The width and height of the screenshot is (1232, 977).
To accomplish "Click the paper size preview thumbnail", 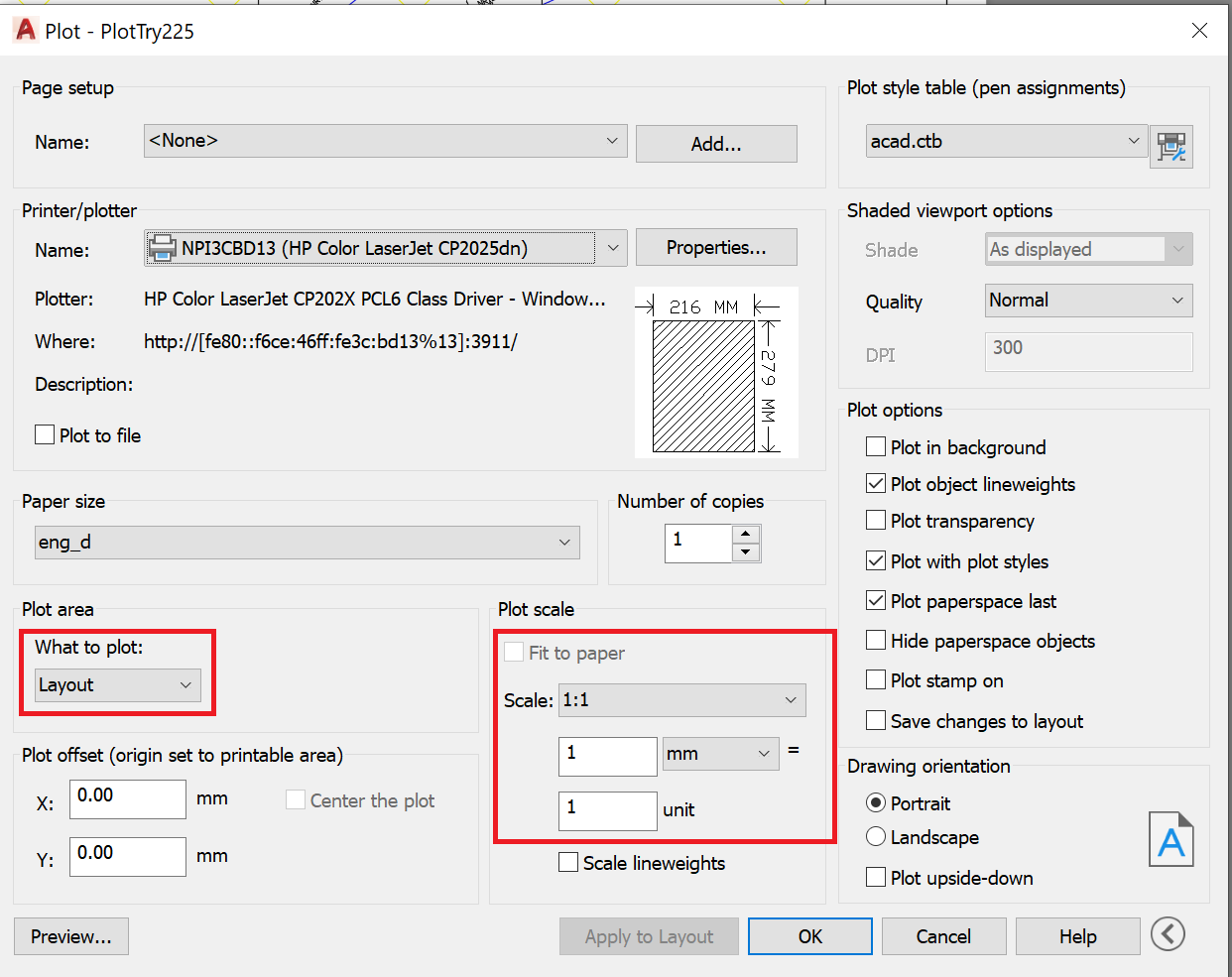I will [x=716, y=372].
